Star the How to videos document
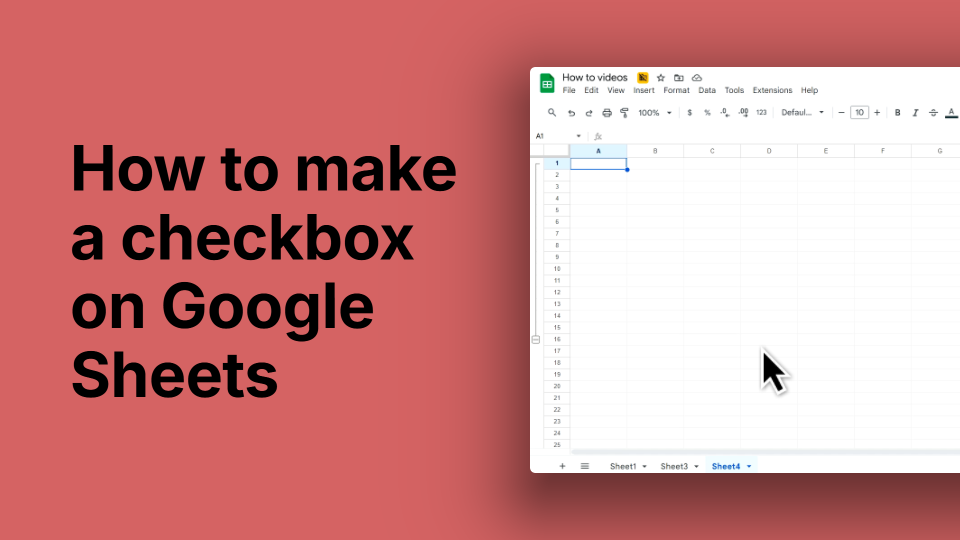 coord(661,78)
